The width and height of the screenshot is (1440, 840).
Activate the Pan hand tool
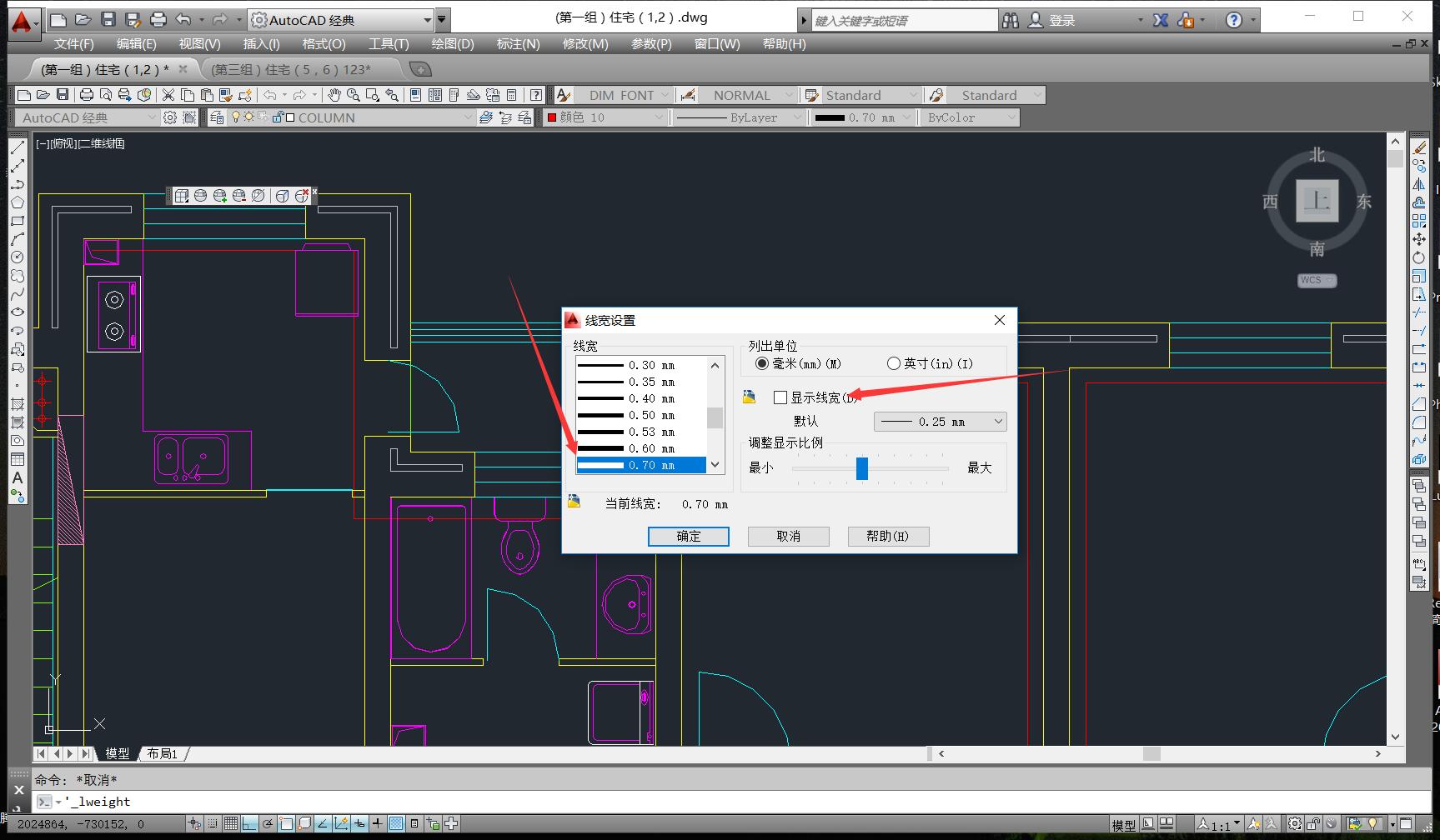334,95
